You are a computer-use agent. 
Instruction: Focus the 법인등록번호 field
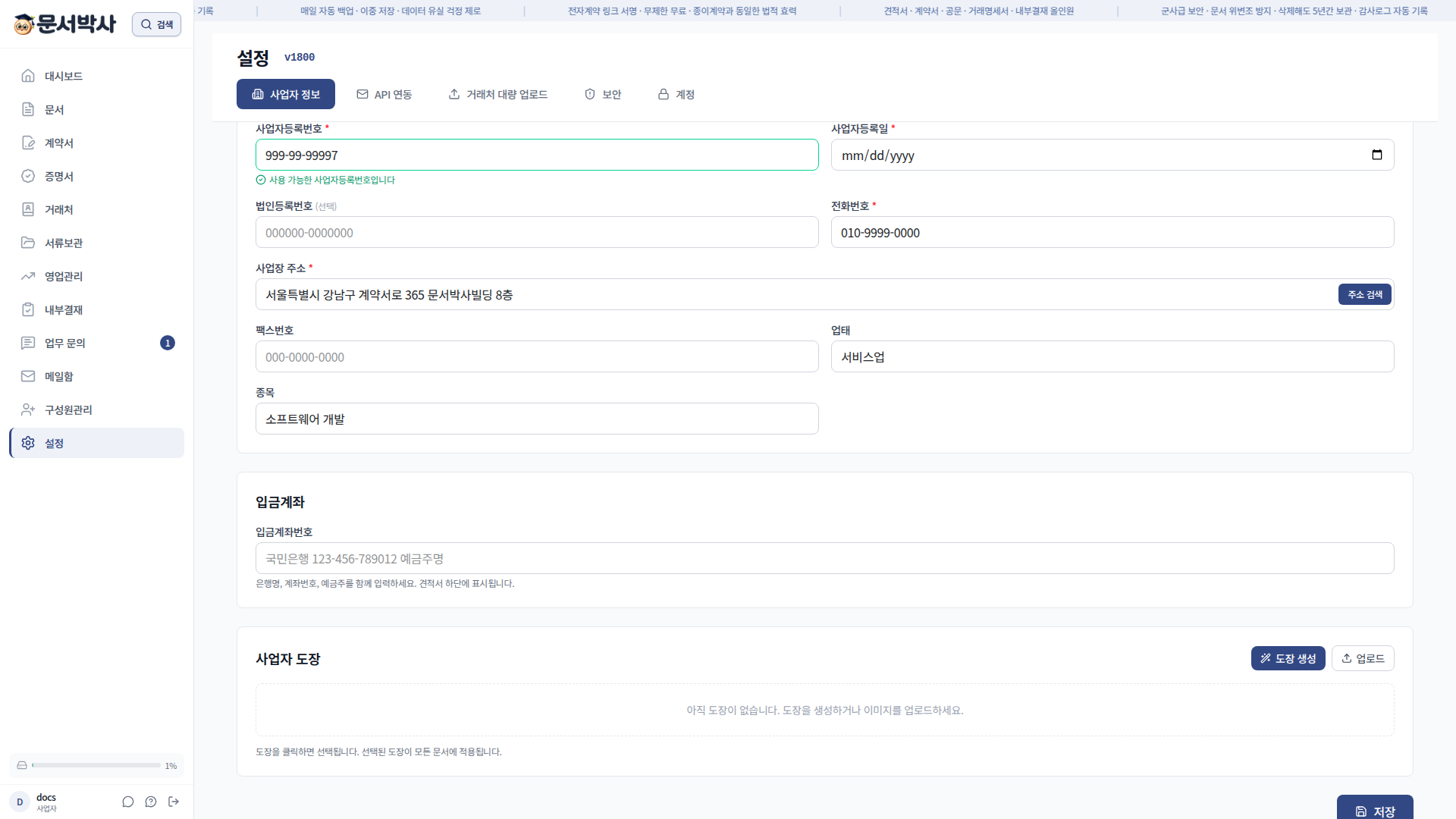tap(537, 232)
